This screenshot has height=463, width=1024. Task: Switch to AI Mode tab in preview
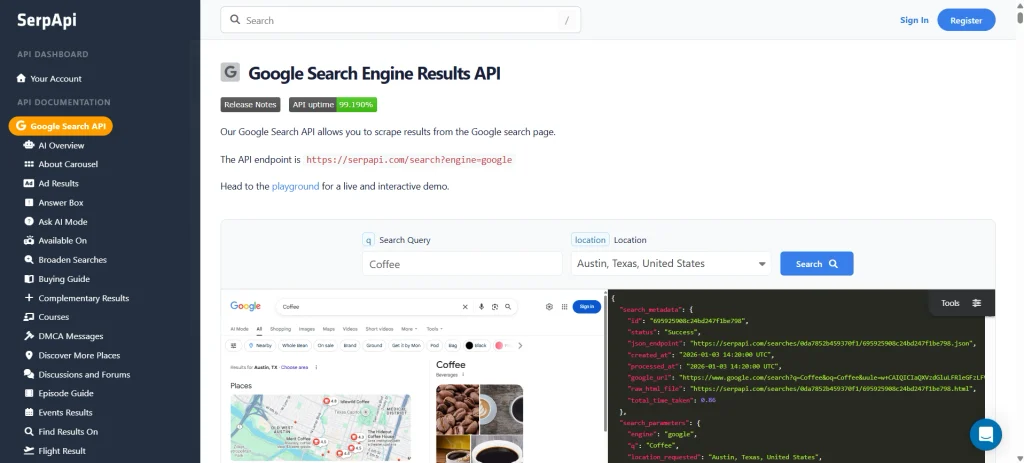coord(240,329)
